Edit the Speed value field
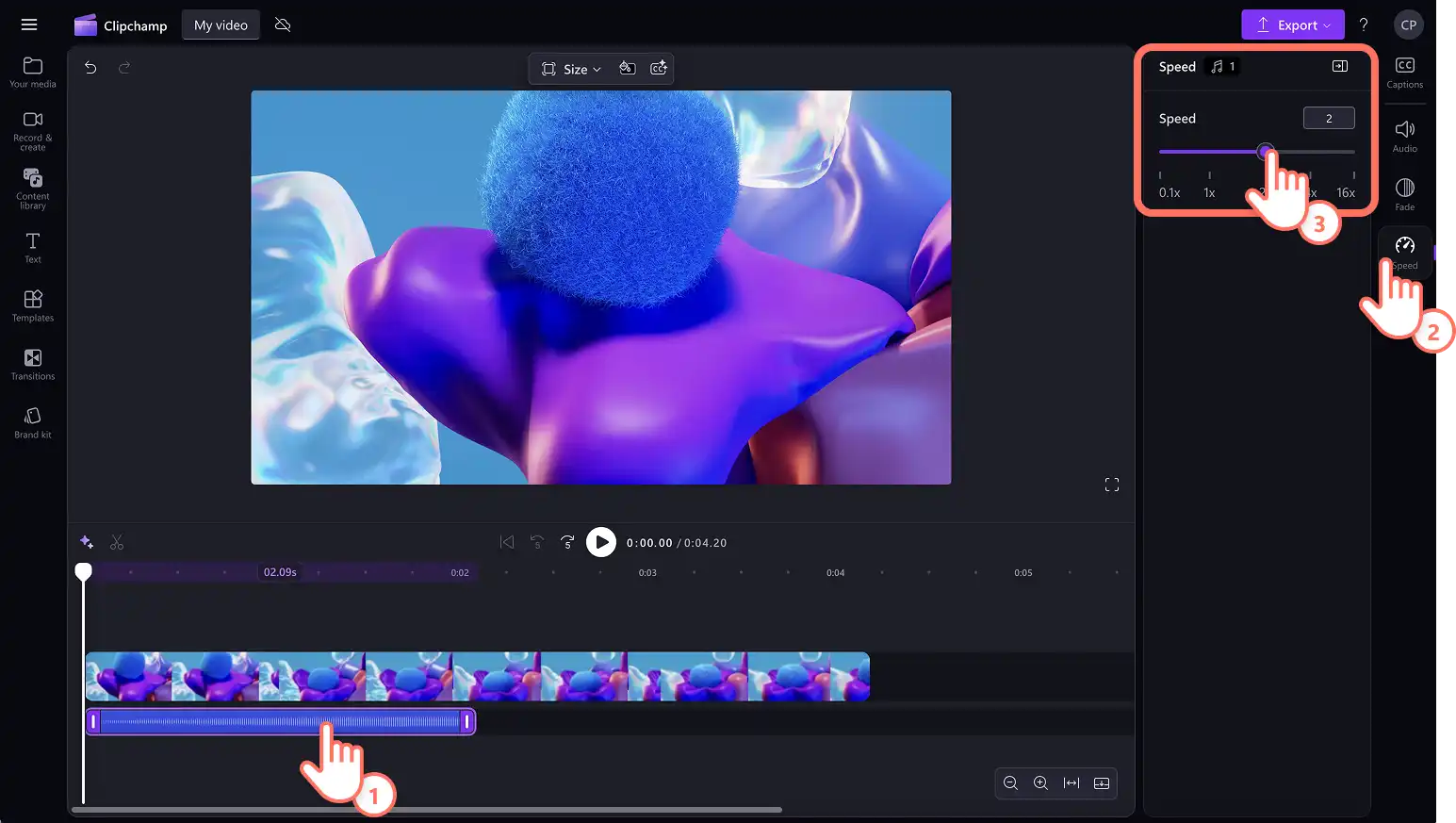 click(x=1329, y=118)
